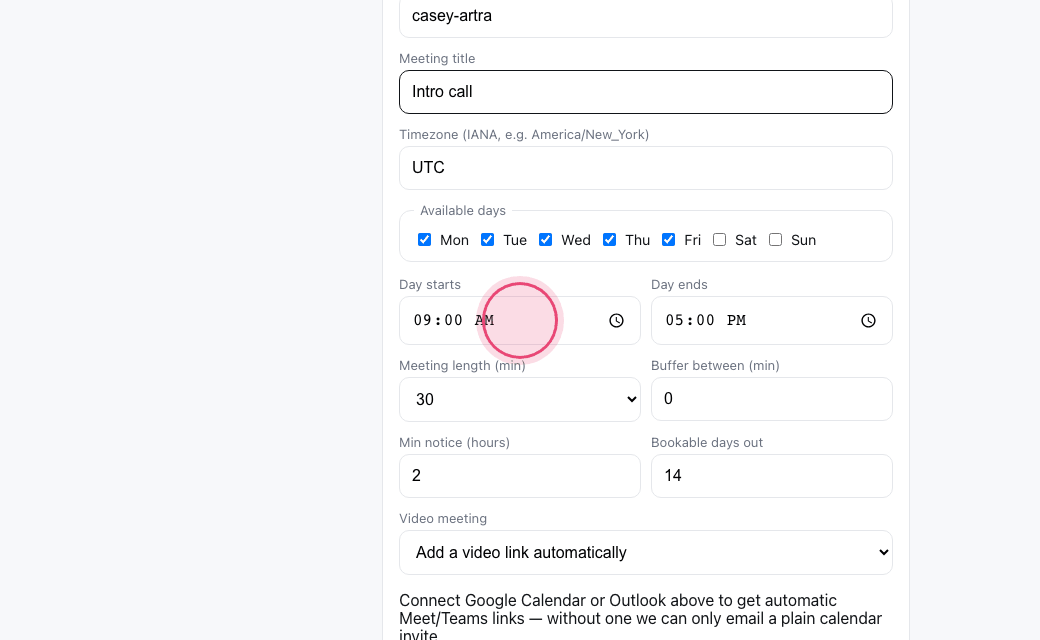1040x640 pixels.
Task: Click the 'Min notice (hours)' label
Action: point(454,442)
